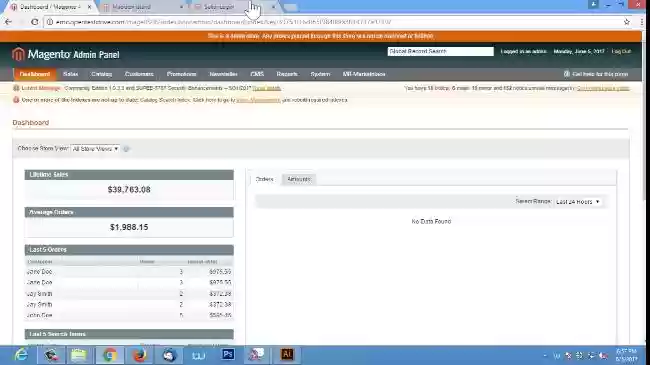Image resolution: width=650 pixels, height=365 pixels.
Task: Open the Catalog menu
Action: pyautogui.click(x=102, y=74)
